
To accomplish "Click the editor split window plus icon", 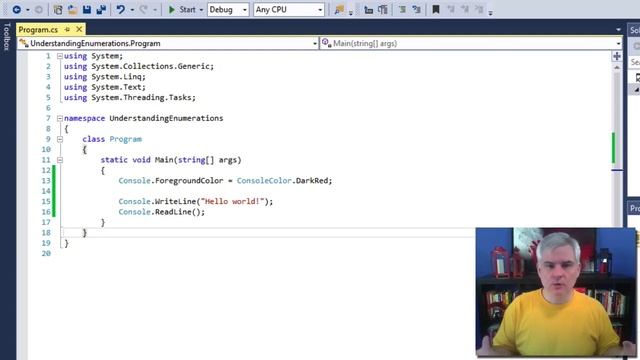I will click(617, 56).
